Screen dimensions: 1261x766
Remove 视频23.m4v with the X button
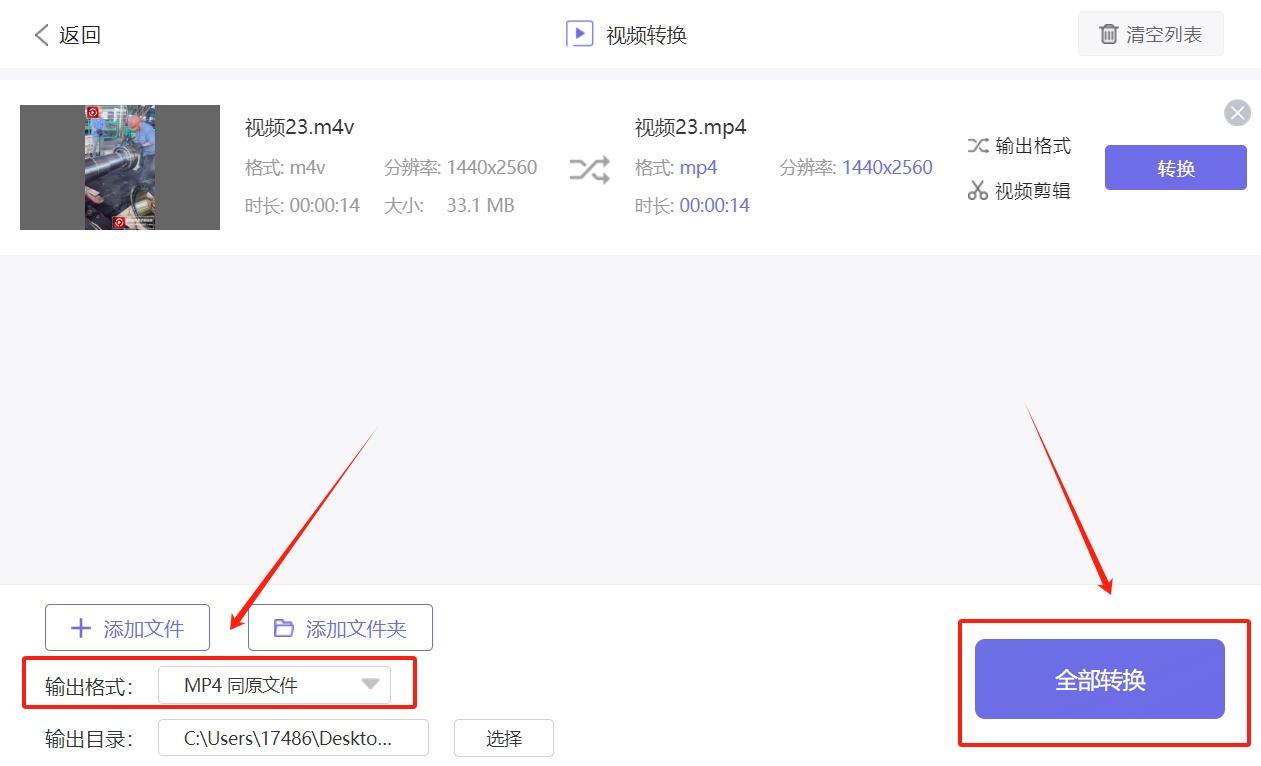1237,112
